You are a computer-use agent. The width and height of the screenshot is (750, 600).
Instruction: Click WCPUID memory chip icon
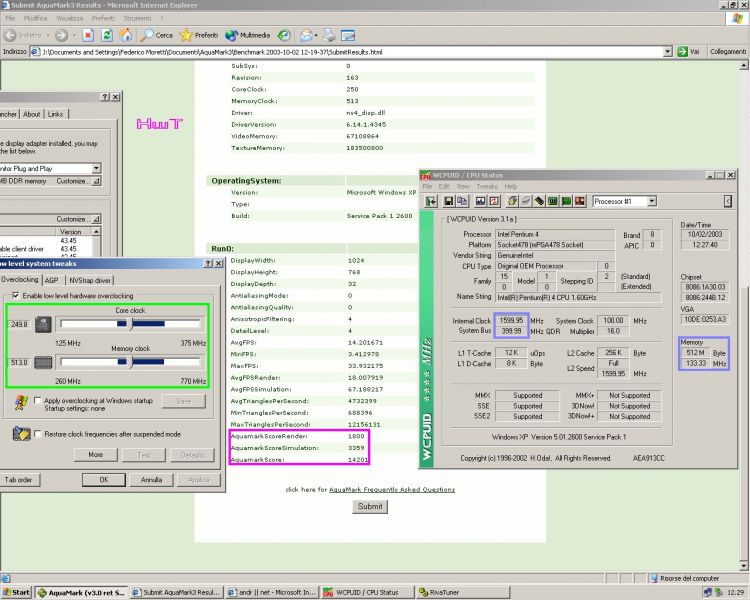(540, 201)
